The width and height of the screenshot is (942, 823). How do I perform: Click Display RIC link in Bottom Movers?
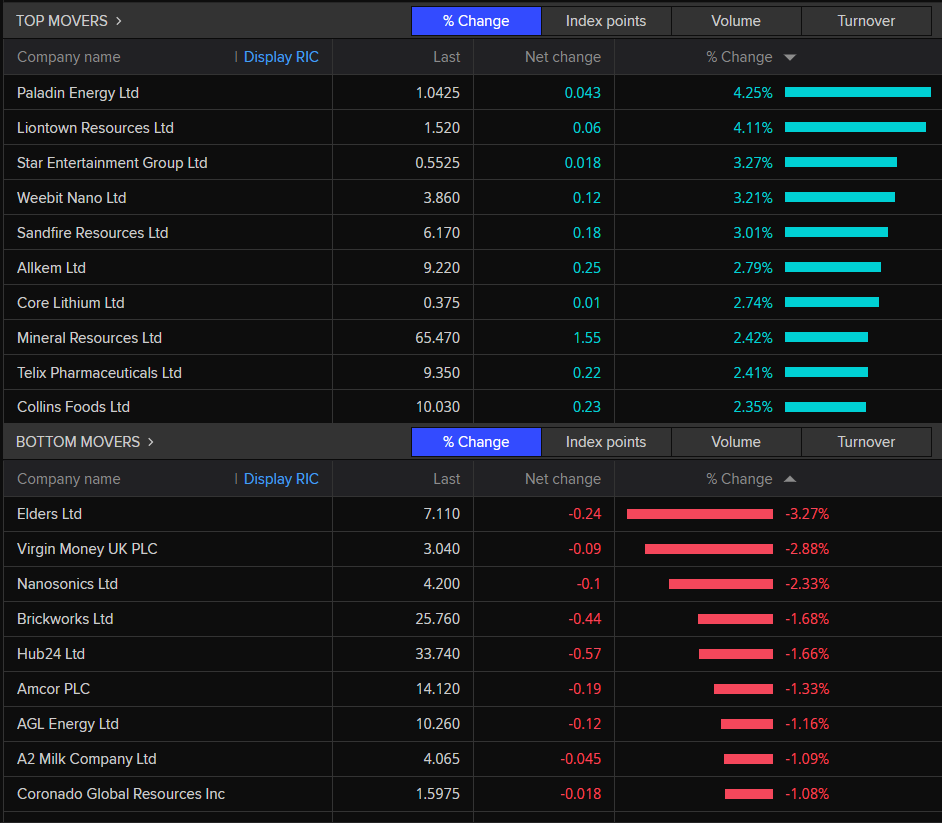click(x=281, y=479)
